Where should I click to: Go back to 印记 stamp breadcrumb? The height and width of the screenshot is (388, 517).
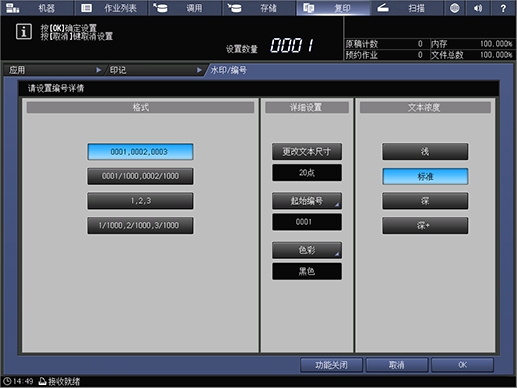point(155,70)
